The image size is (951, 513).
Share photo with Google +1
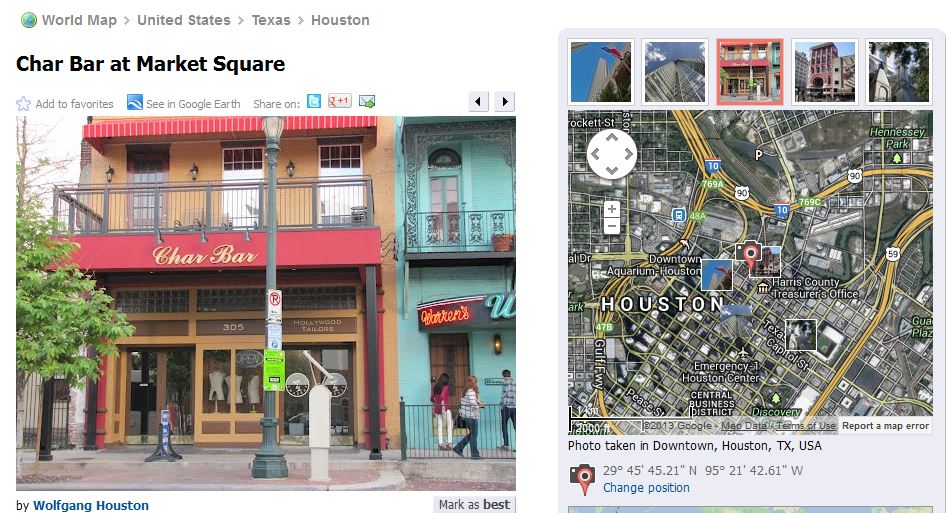point(340,101)
